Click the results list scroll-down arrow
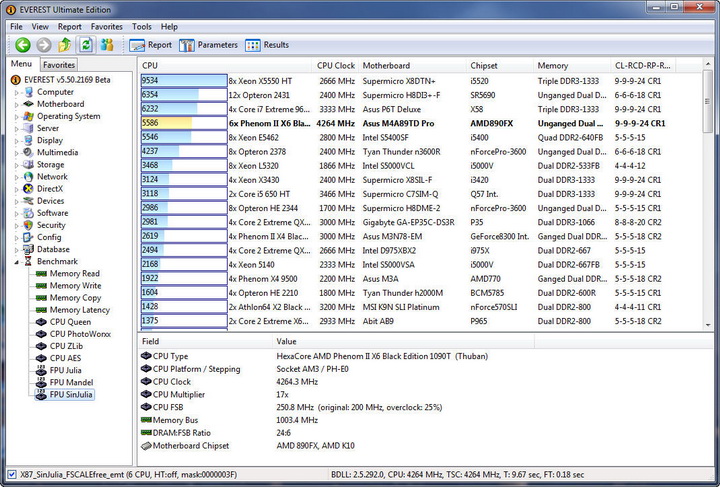 (x=708, y=325)
